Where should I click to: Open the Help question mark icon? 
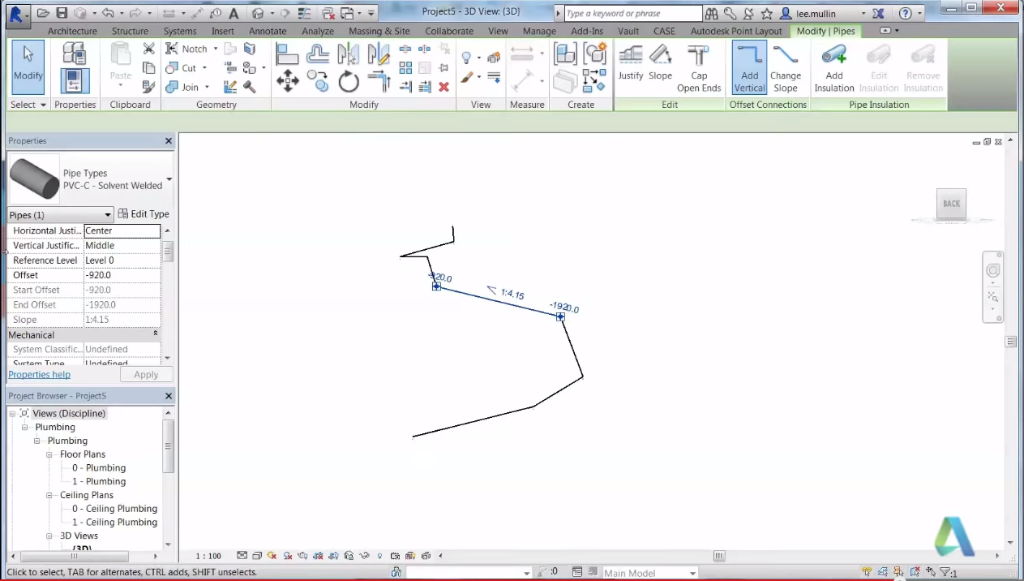pos(905,13)
